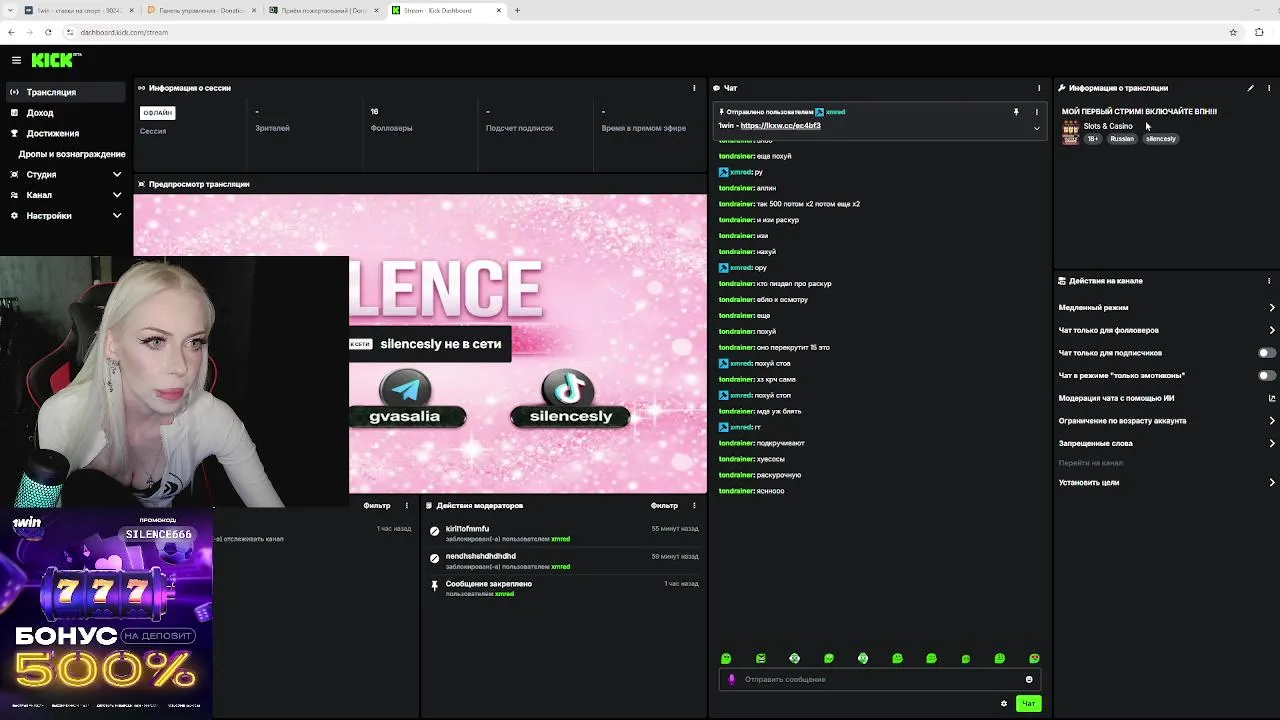The height and width of the screenshot is (720, 1280).
Task: Open Чат только для фолловеров settings
Action: [1166, 330]
